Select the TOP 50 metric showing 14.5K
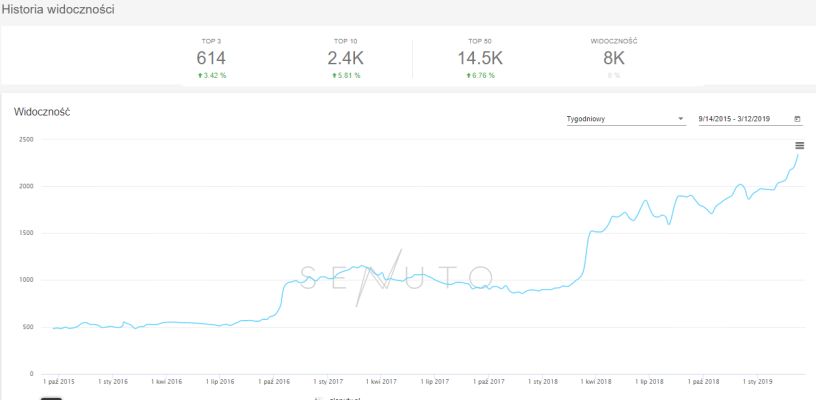816x400 pixels. 479,58
